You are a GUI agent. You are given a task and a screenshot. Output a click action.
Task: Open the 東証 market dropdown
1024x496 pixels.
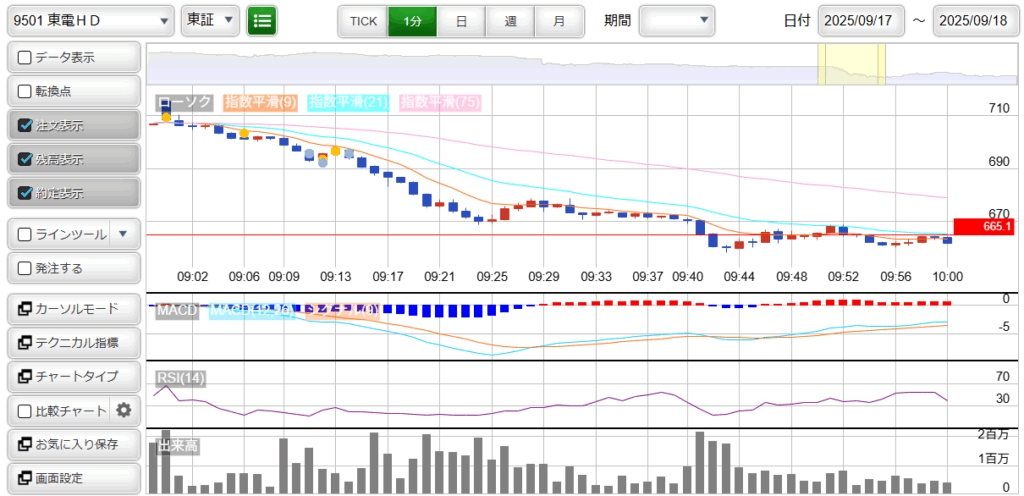(210, 21)
